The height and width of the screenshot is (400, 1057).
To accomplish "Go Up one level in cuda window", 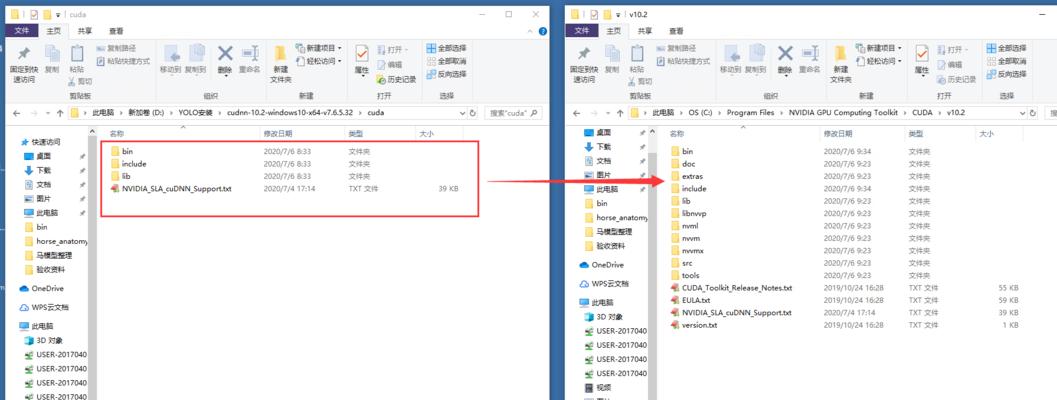I will click(60, 113).
